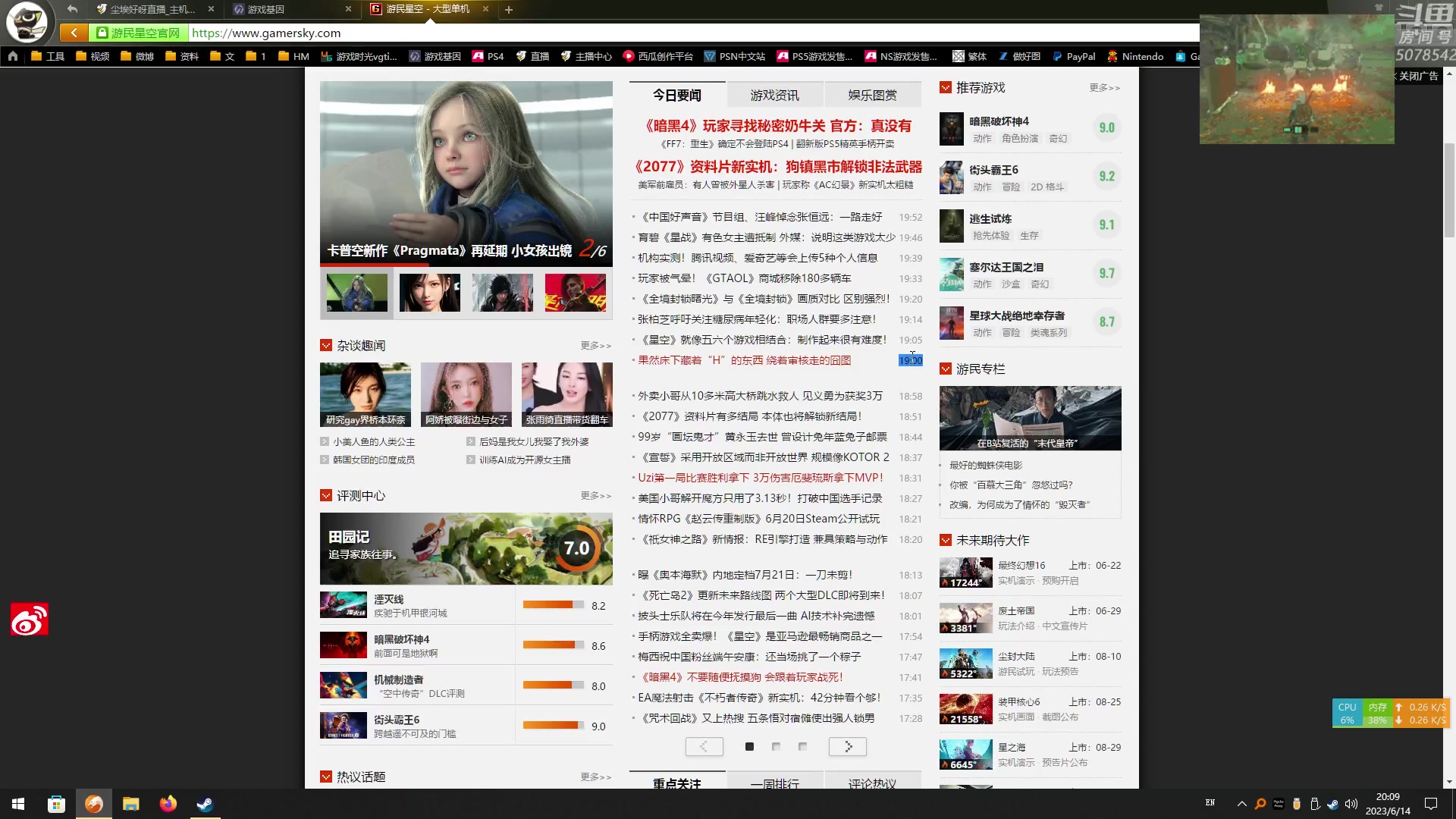The image size is (1456, 819).
Task: Open the 工具 bookmarks folder
Action: [48, 56]
